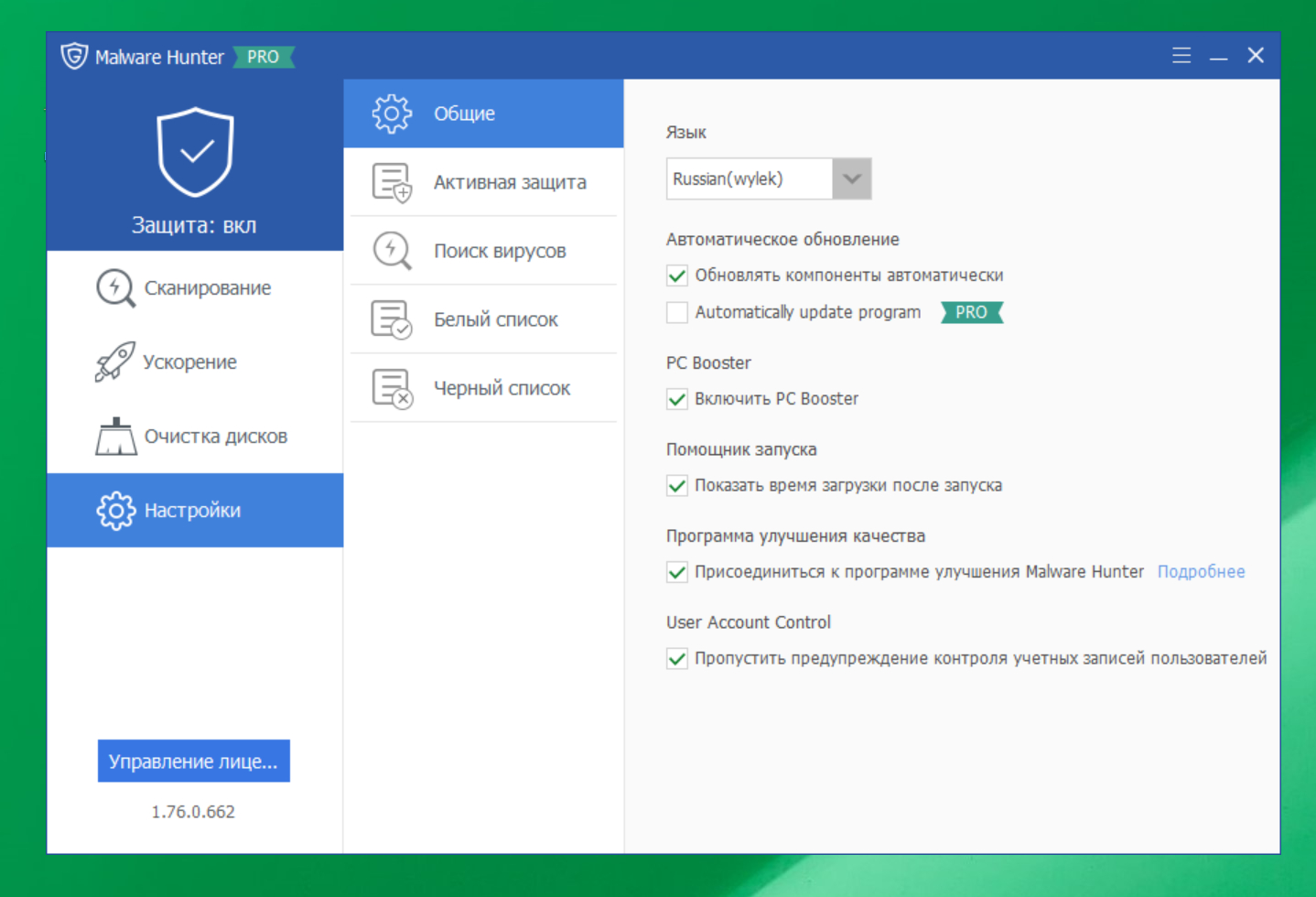This screenshot has width=1316, height=897.
Task: Switch to Поиск вирусов tab
Action: [483, 251]
